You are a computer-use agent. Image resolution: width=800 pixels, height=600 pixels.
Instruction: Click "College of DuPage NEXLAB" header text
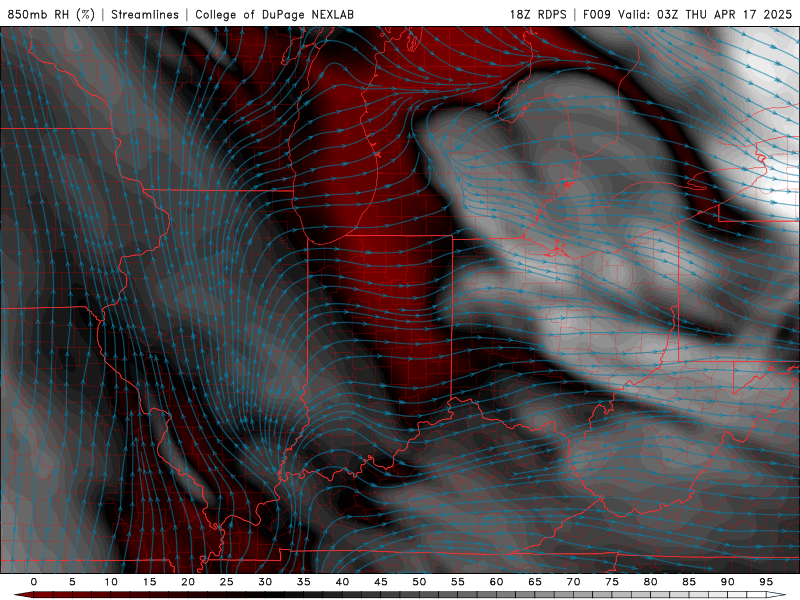coord(274,14)
